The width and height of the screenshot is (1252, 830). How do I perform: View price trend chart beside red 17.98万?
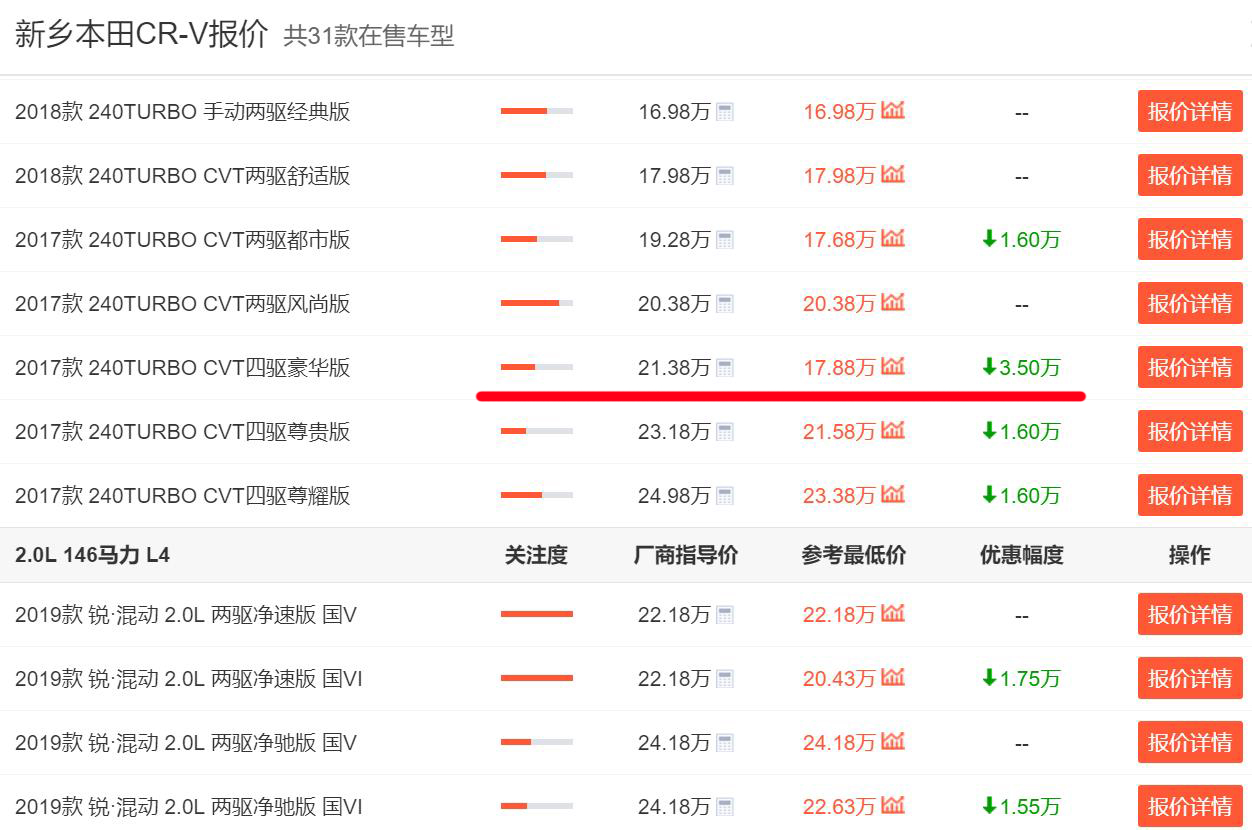[893, 174]
